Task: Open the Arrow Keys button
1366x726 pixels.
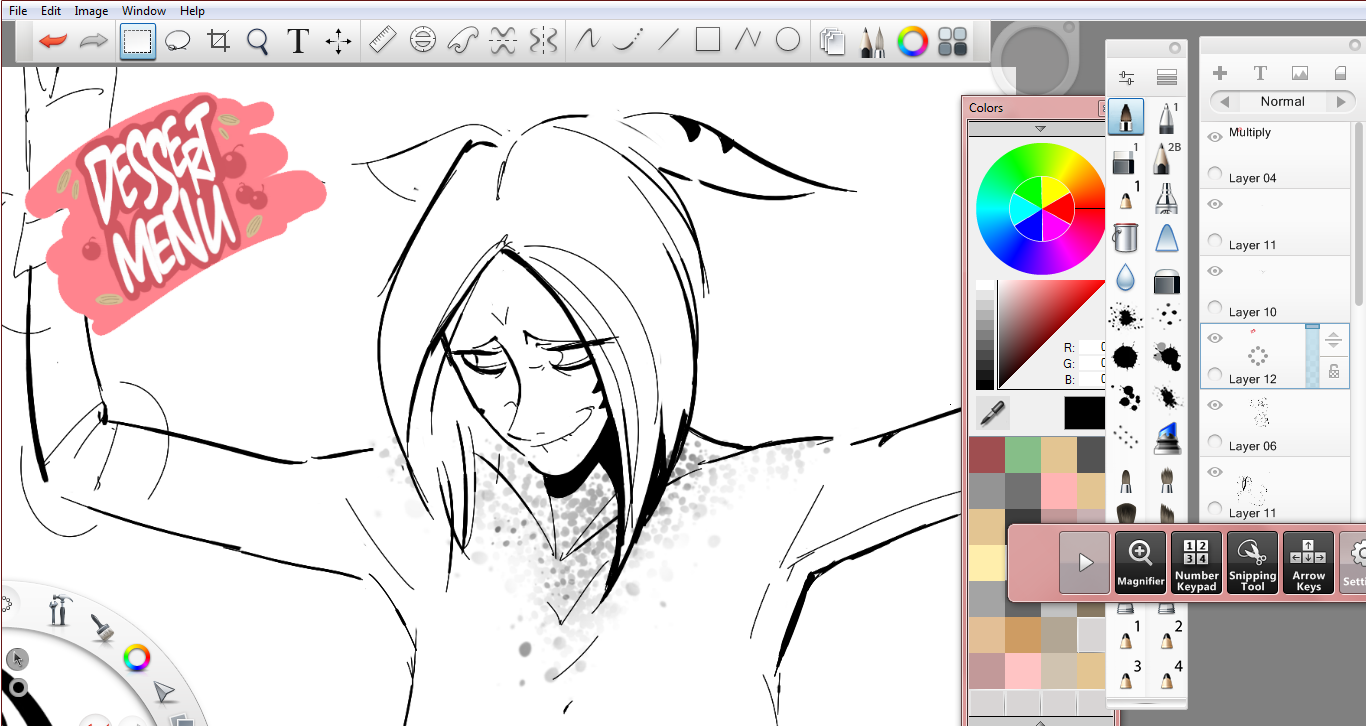Action: click(x=1309, y=563)
